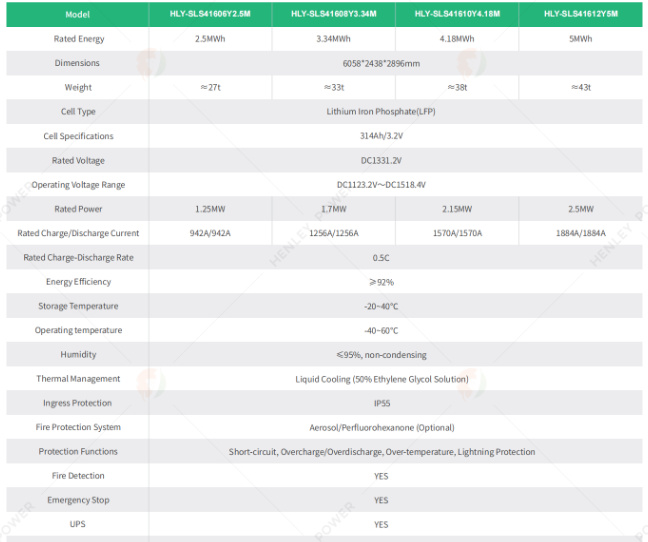This screenshot has width=648, height=542.
Task: Select the 'Emergency Stop' row label
Action: [78, 500]
